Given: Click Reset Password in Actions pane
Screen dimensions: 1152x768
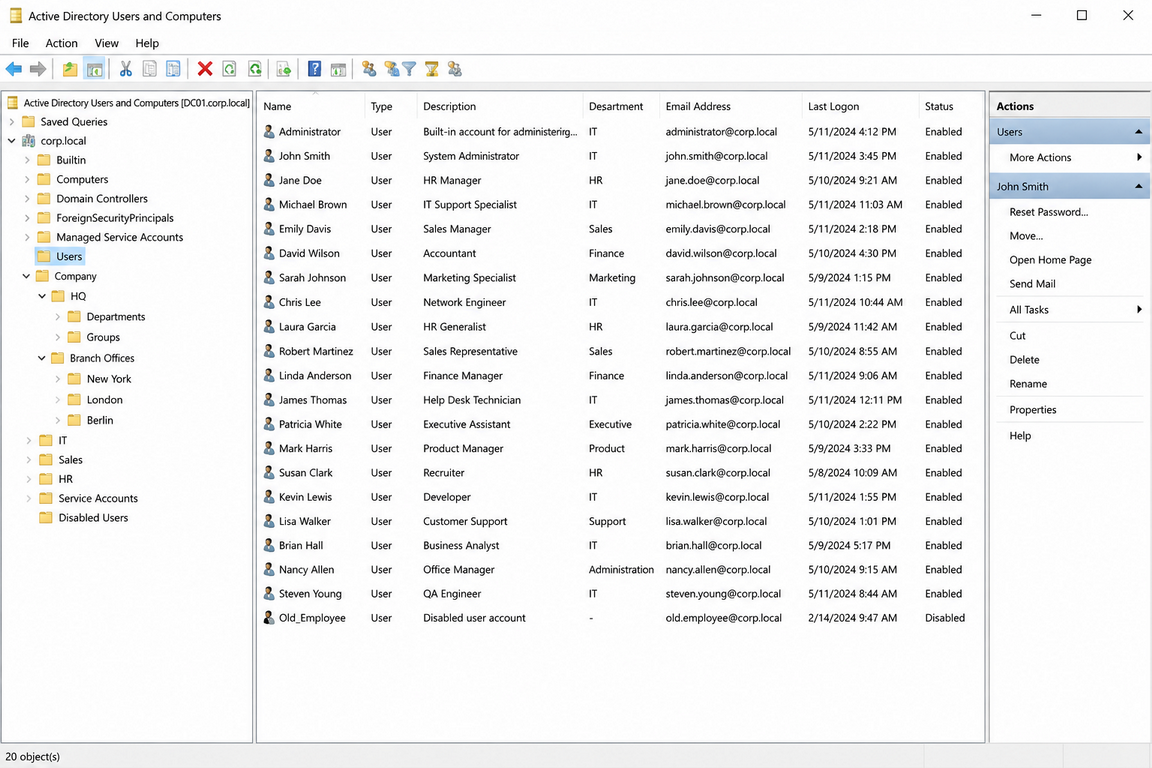Looking at the screenshot, I should pos(1048,212).
